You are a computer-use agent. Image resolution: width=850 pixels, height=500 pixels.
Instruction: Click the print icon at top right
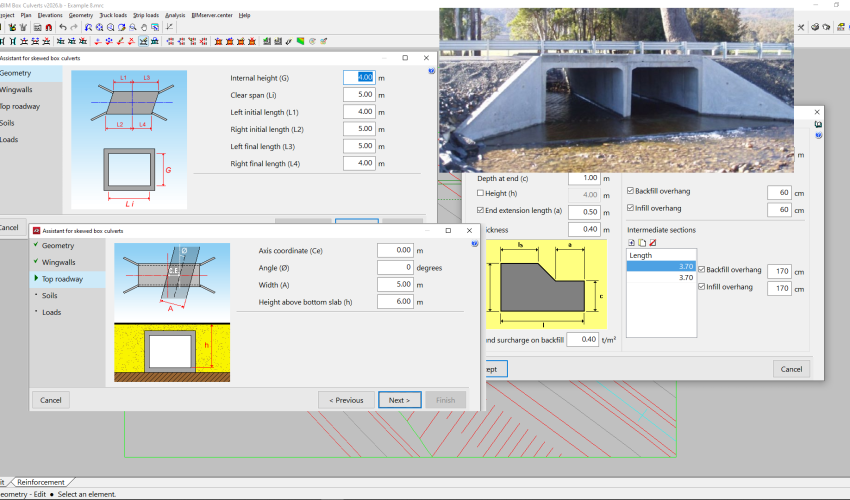click(814, 27)
